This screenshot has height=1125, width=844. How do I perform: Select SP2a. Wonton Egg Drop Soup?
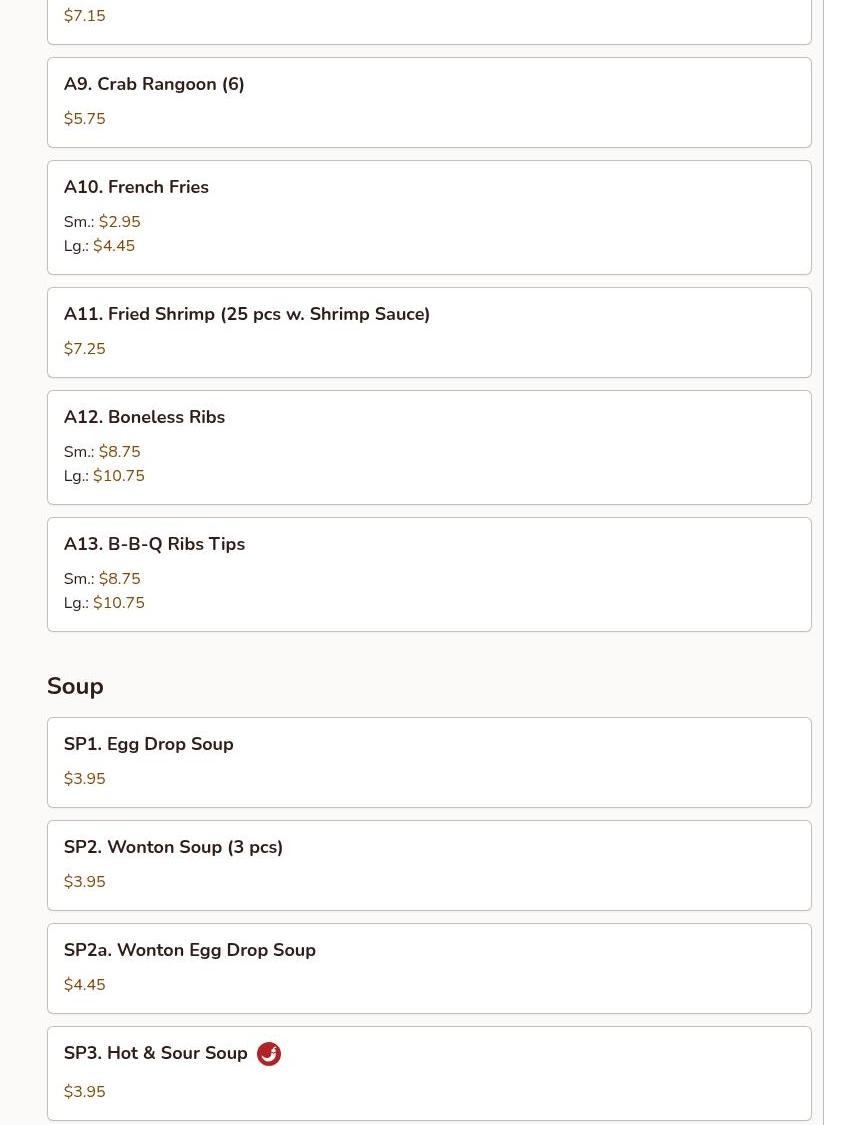[x=429, y=969]
